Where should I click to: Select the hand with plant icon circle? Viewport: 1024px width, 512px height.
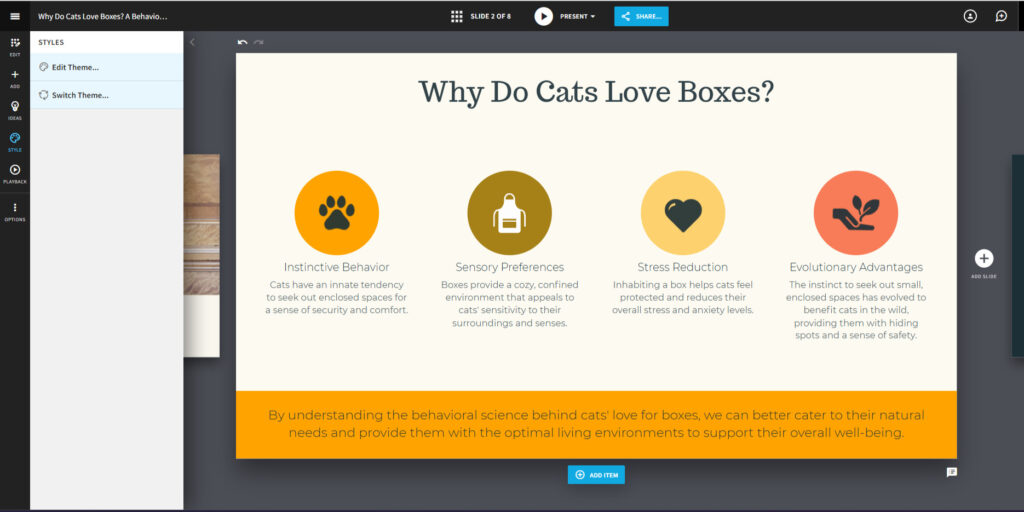[x=856, y=213]
